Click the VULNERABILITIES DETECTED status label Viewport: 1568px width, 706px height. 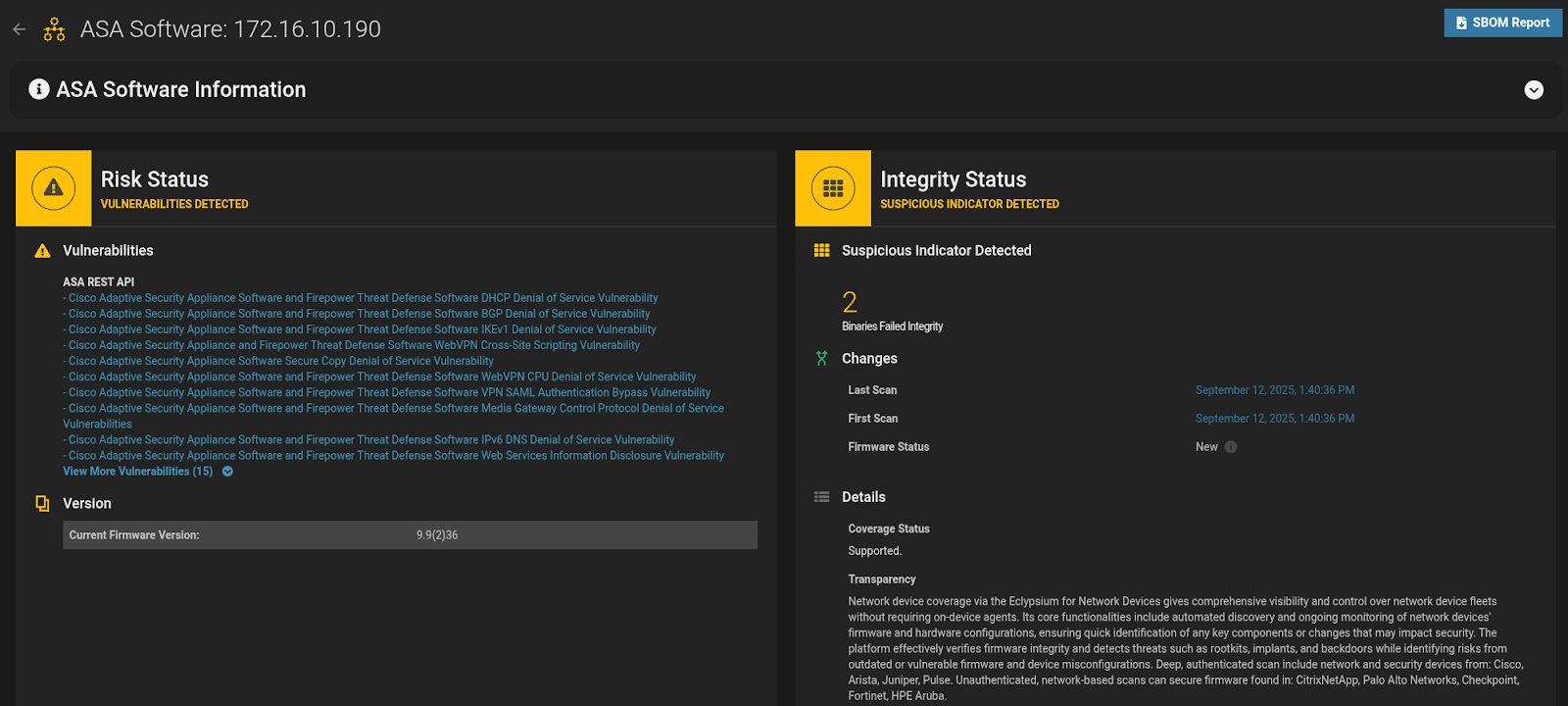coord(174,204)
